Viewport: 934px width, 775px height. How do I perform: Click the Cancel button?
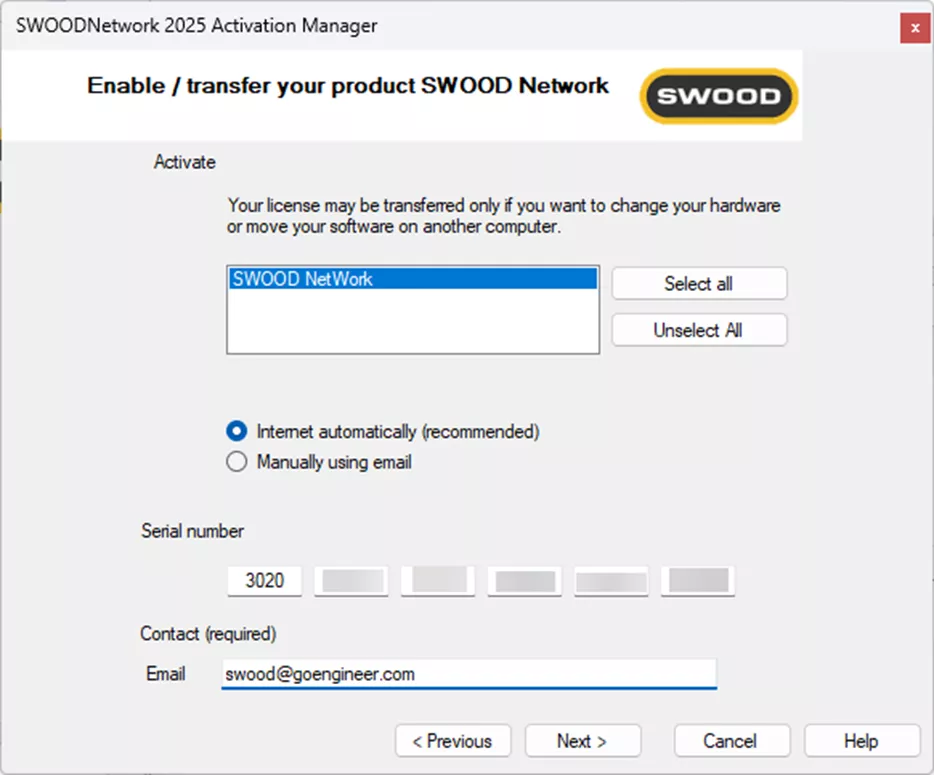tap(732, 741)
